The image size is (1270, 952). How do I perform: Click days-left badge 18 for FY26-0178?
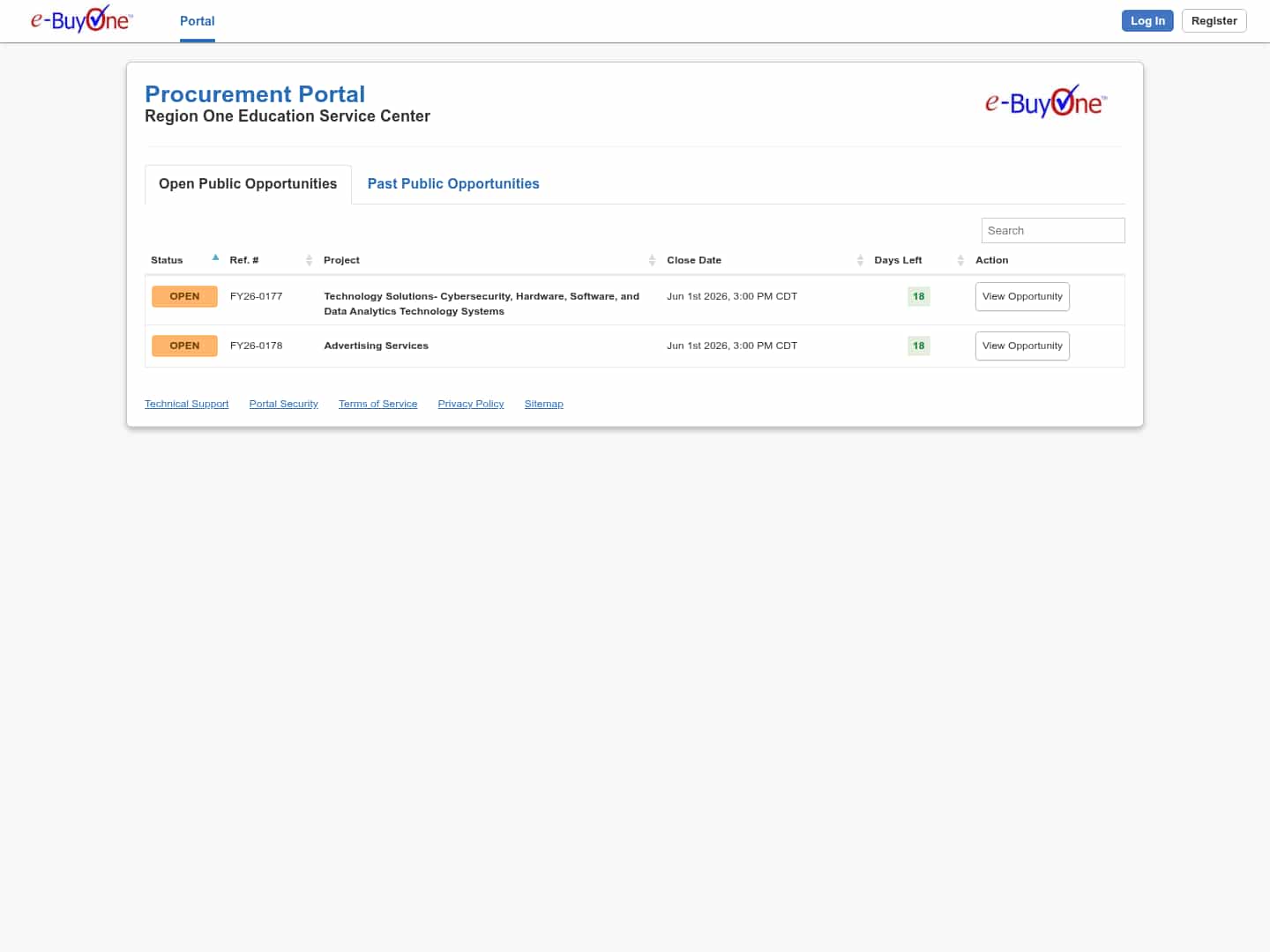pyautogui.click(x=918, y=346)
